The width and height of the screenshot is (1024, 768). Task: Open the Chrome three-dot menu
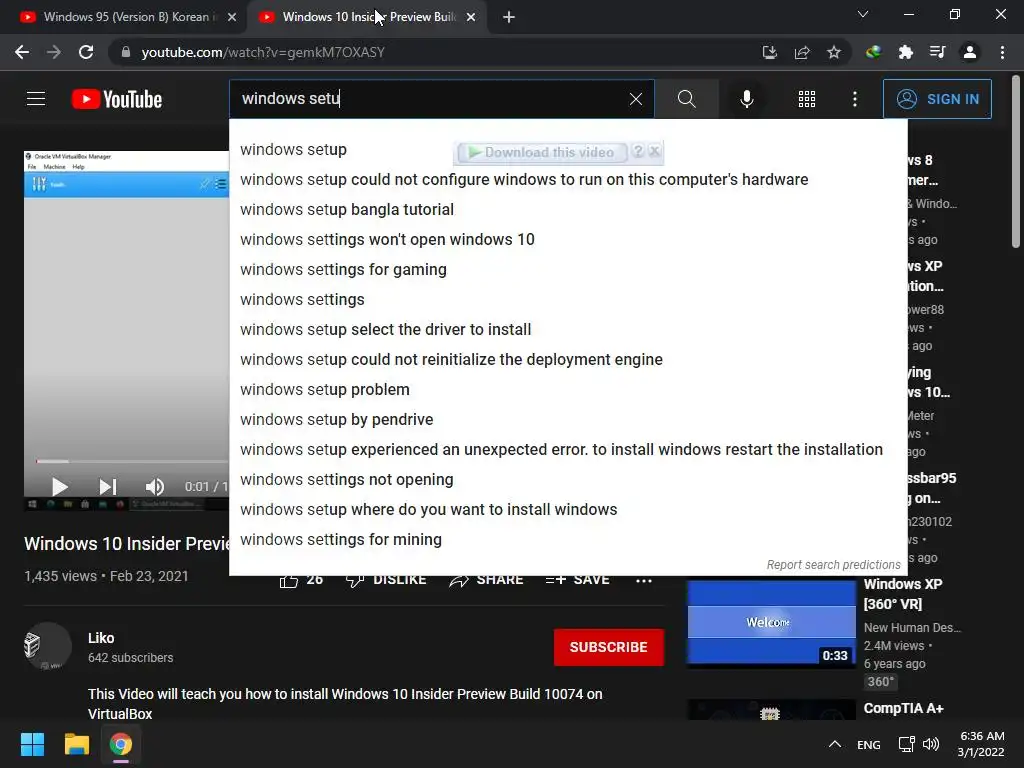point(1002,52)
